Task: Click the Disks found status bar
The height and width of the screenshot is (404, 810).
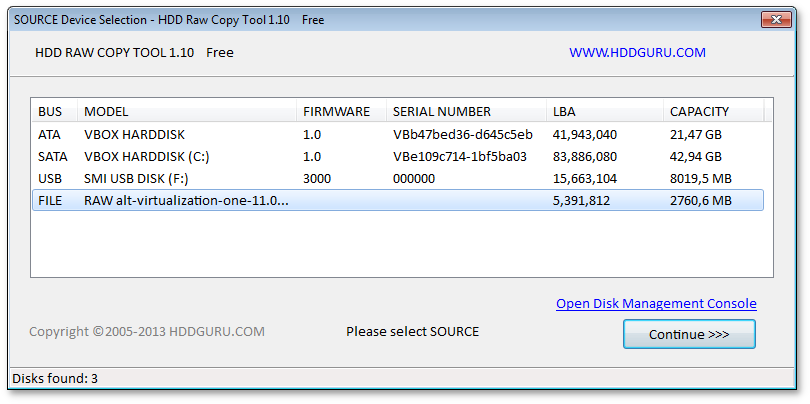Action: click(x=54, y=378)
